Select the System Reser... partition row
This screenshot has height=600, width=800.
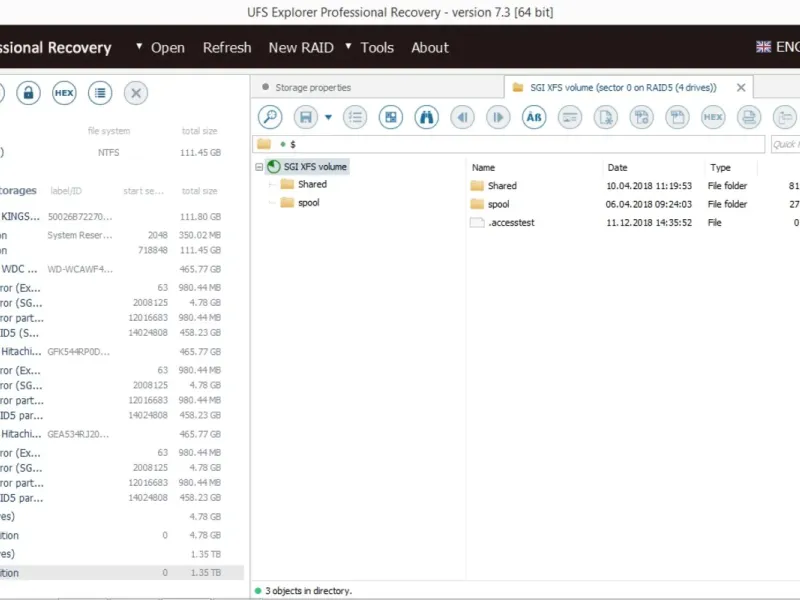click(x=121, y=235)
